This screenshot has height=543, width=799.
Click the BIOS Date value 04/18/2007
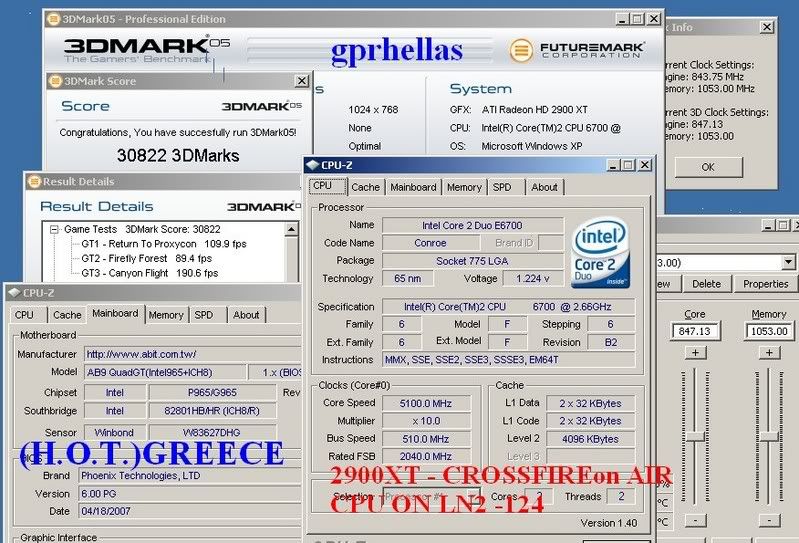pyautogui.click(x=190, y=511)
